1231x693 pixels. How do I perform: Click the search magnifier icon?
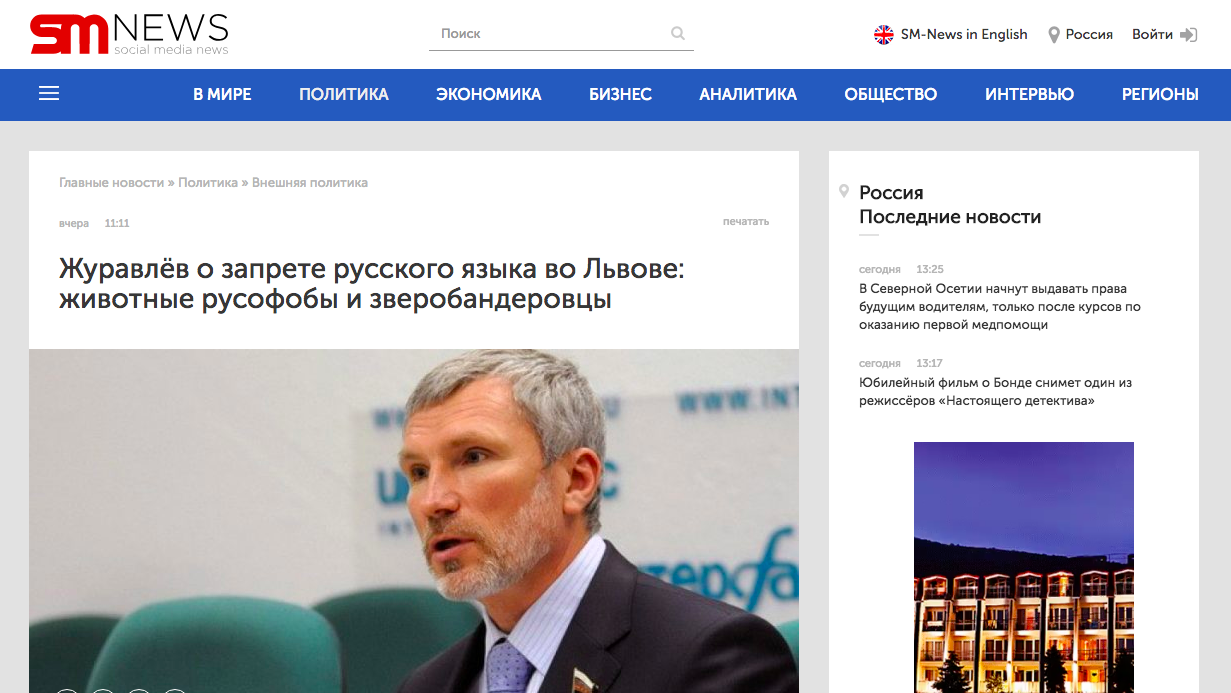click(678, 33)
